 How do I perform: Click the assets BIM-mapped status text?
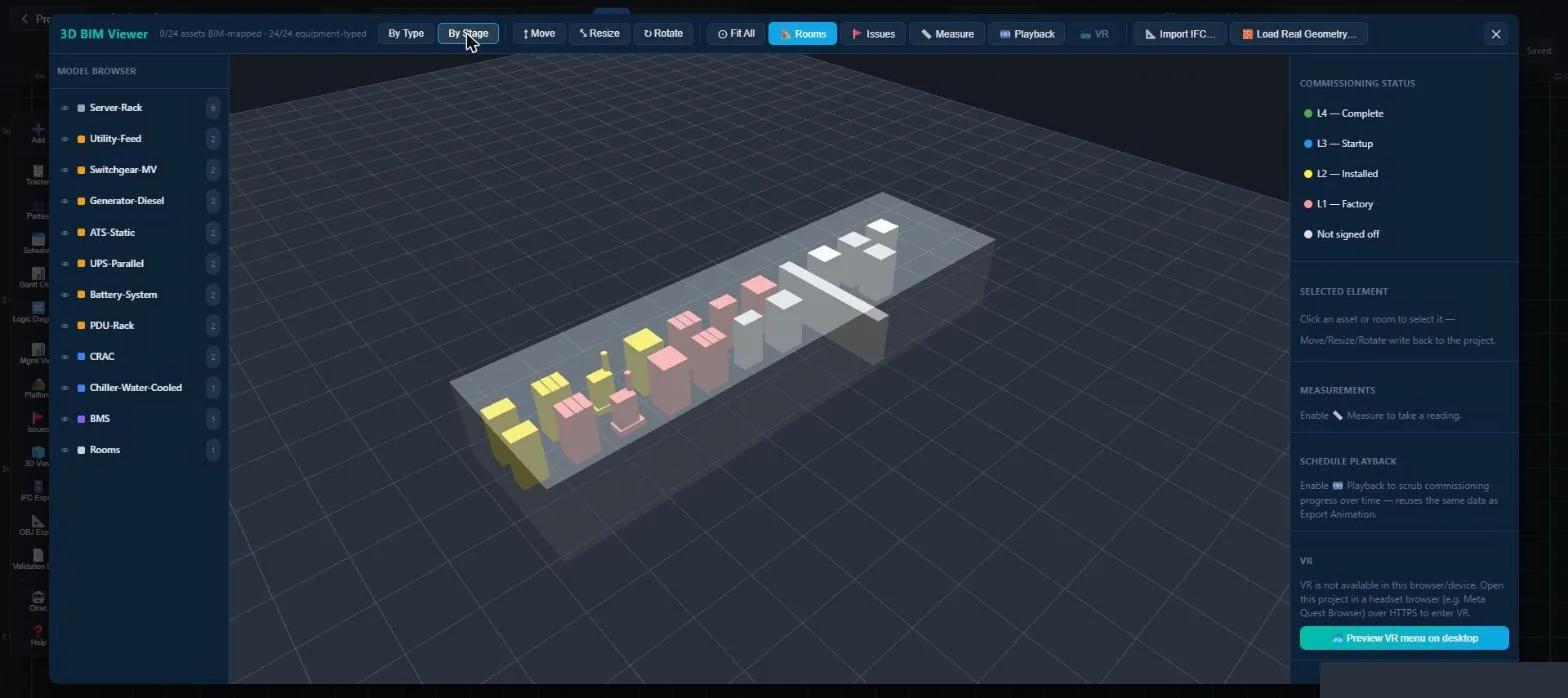(263, 34)
